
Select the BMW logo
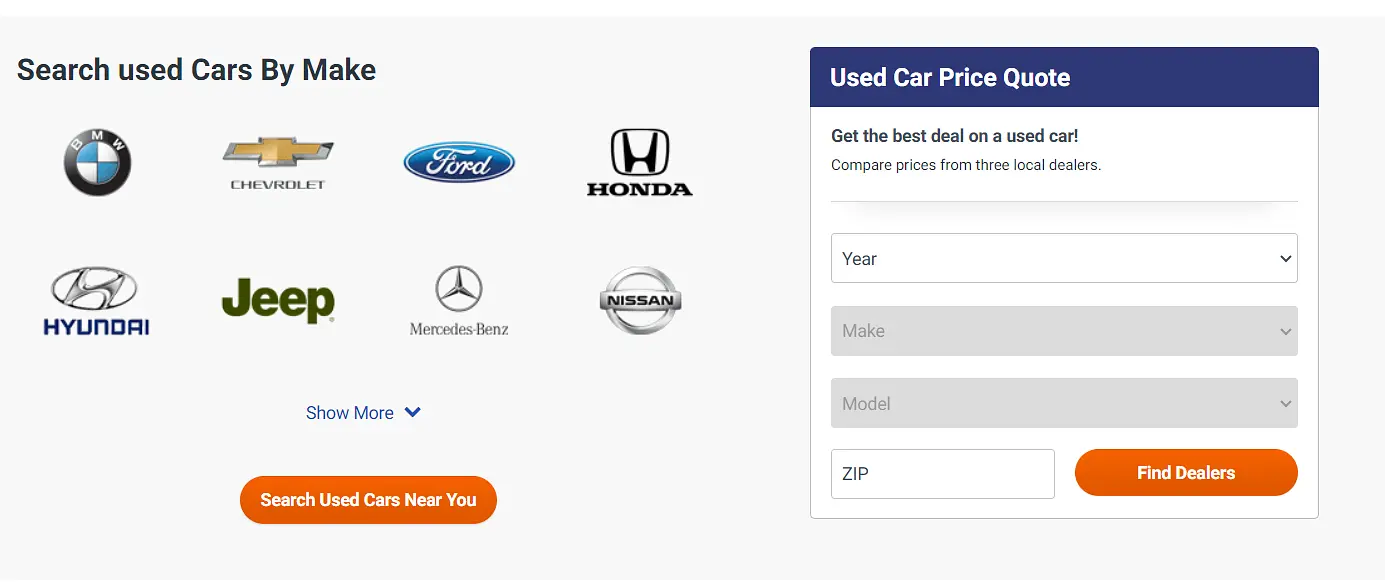point(97,163)
